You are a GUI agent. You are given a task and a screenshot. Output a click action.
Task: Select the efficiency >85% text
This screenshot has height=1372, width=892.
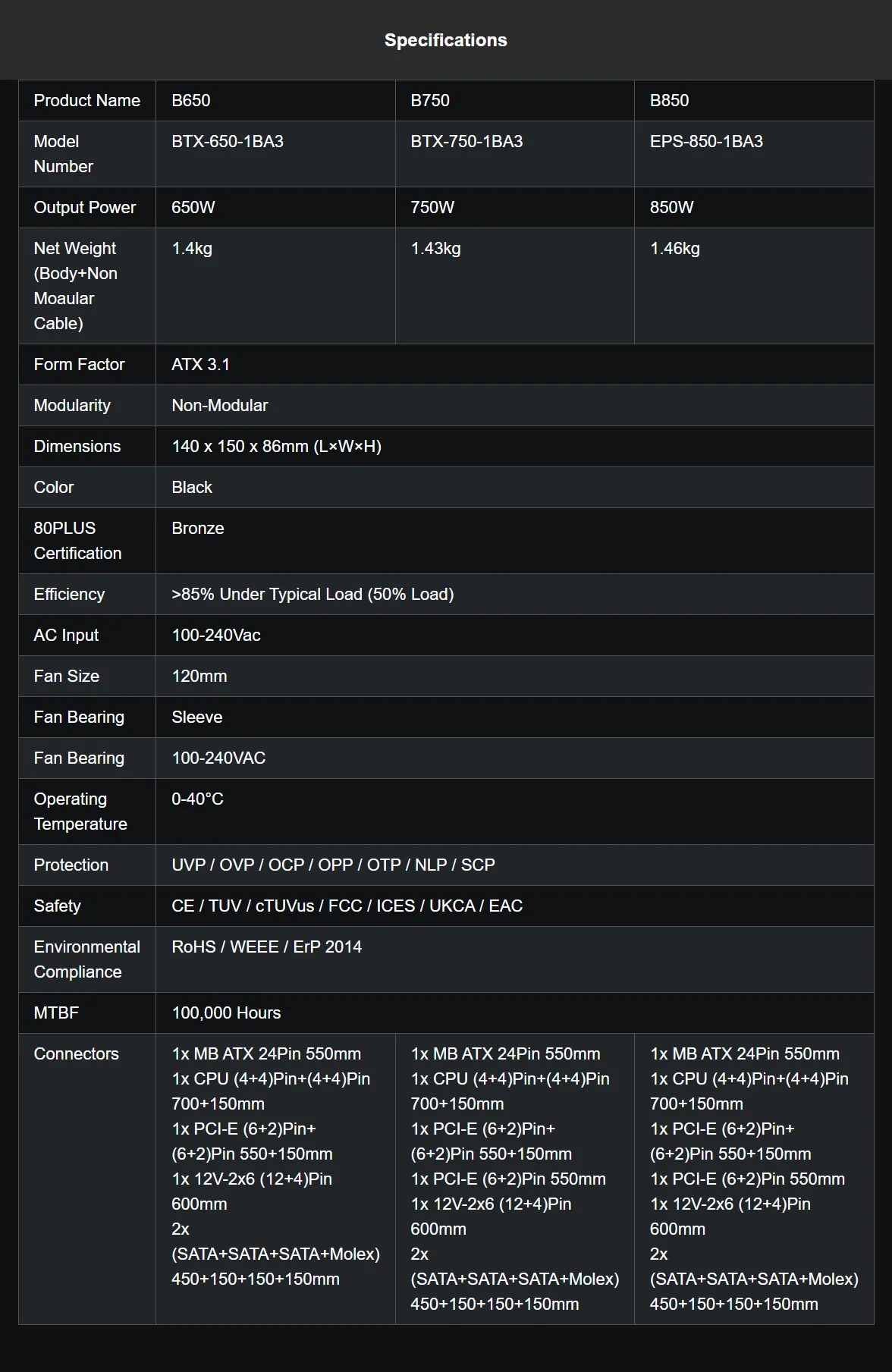(x=313, y=594)
